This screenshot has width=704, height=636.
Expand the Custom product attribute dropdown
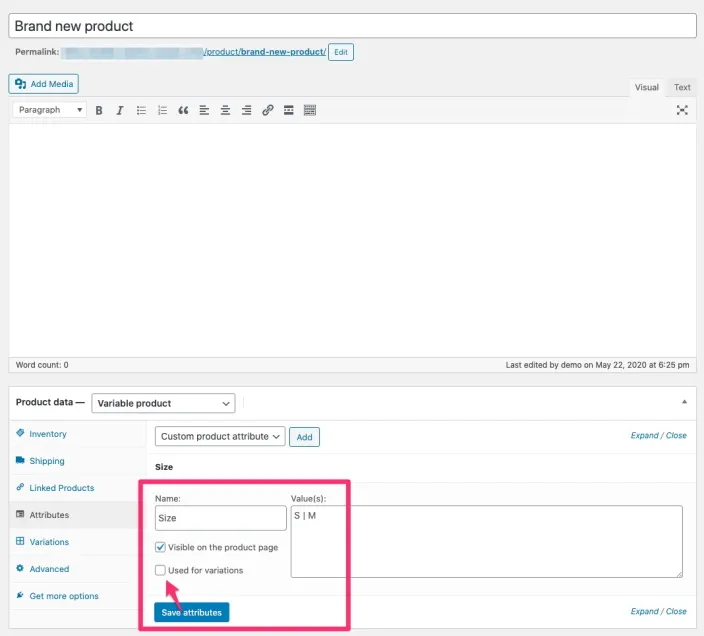click(x=221, y=436)
